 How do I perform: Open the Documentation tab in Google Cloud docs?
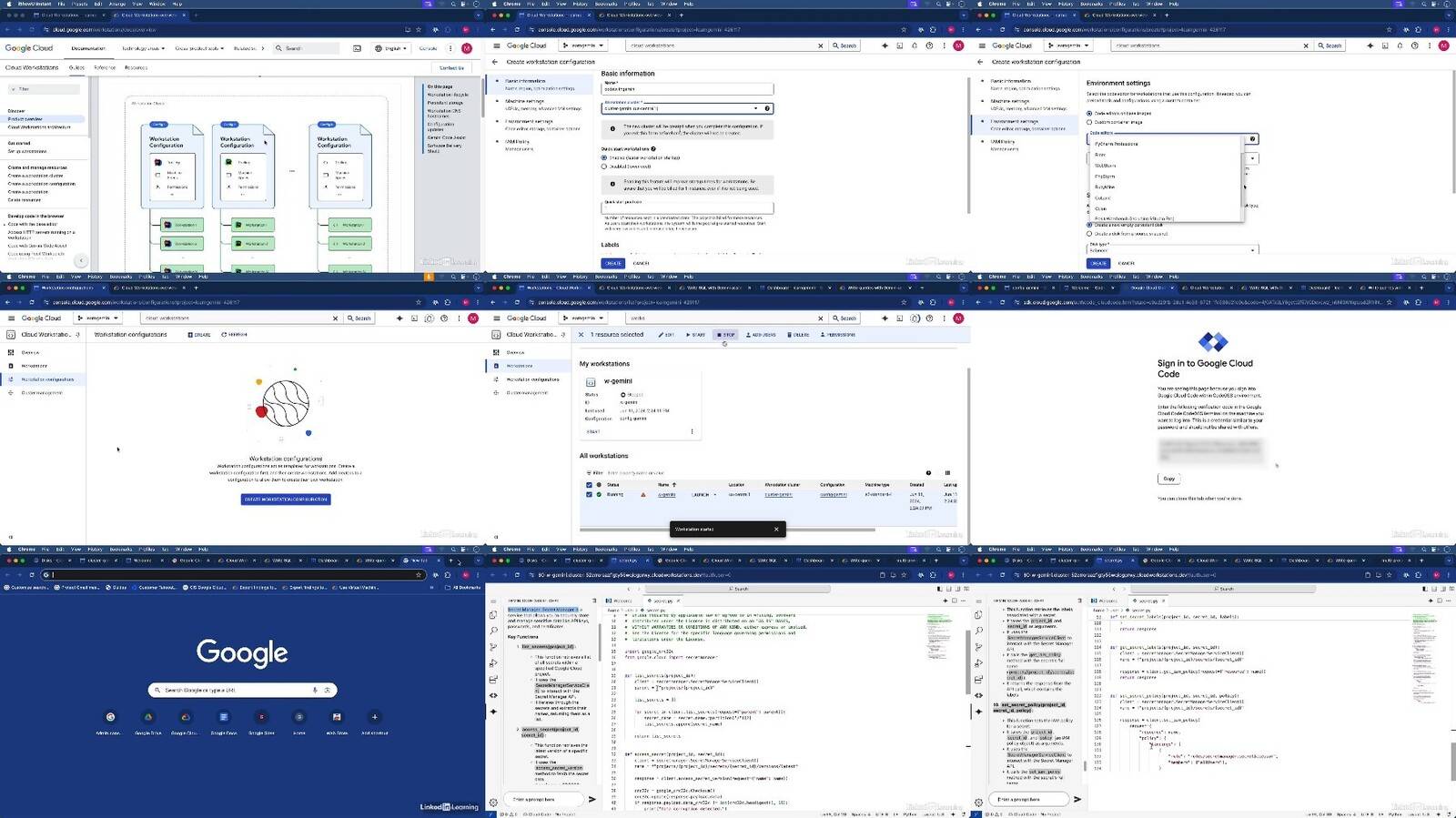(x=88, y=48)
